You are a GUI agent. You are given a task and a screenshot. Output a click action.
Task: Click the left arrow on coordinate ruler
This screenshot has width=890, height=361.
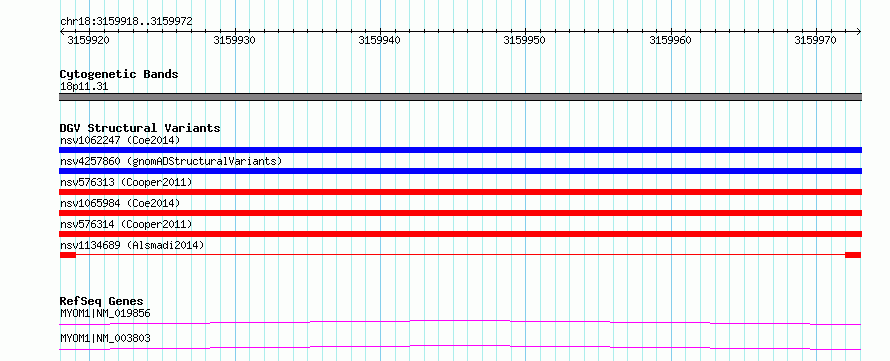click(62, 32)
